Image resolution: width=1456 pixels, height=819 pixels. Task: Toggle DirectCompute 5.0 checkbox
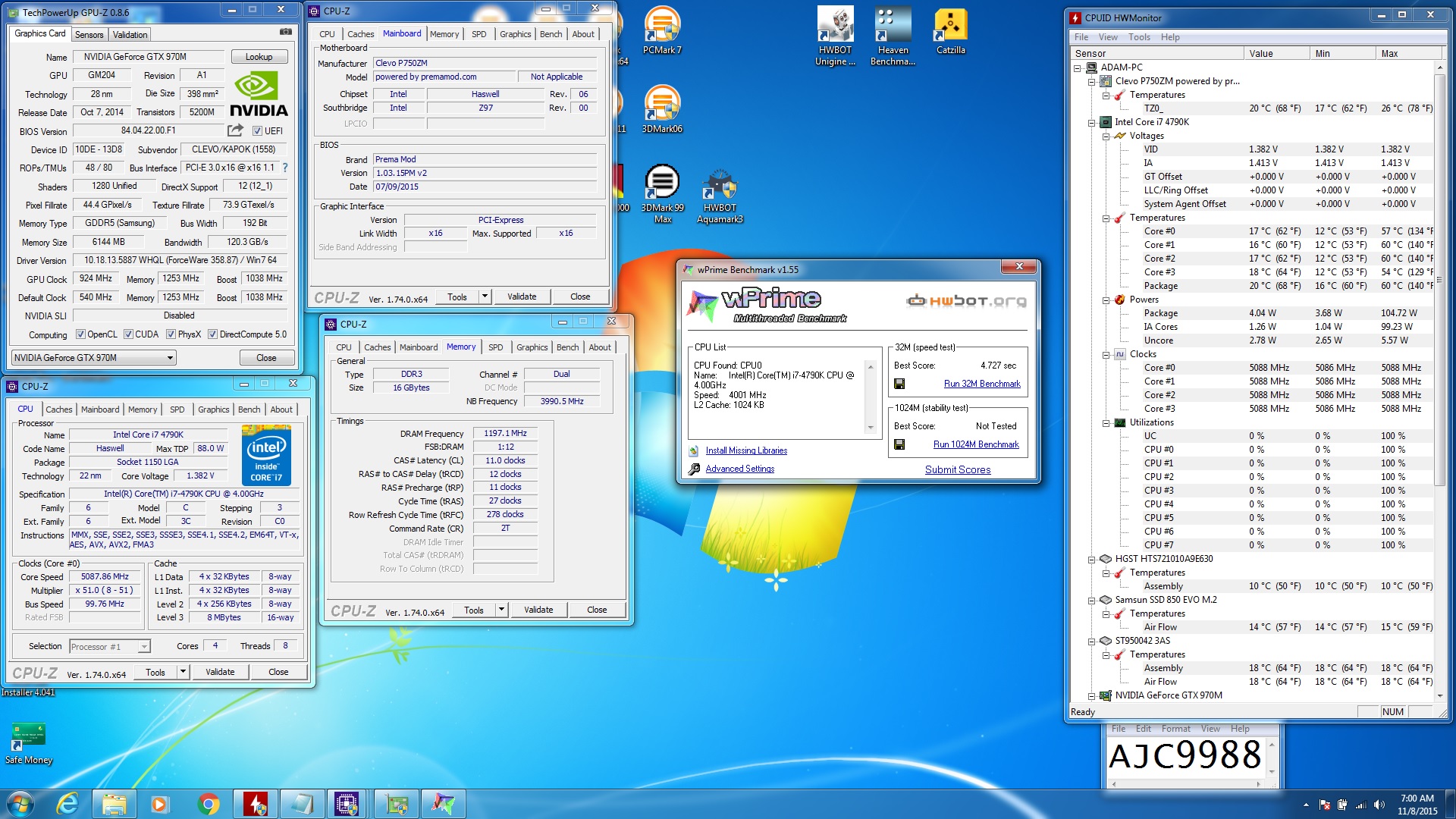point(212,334)
